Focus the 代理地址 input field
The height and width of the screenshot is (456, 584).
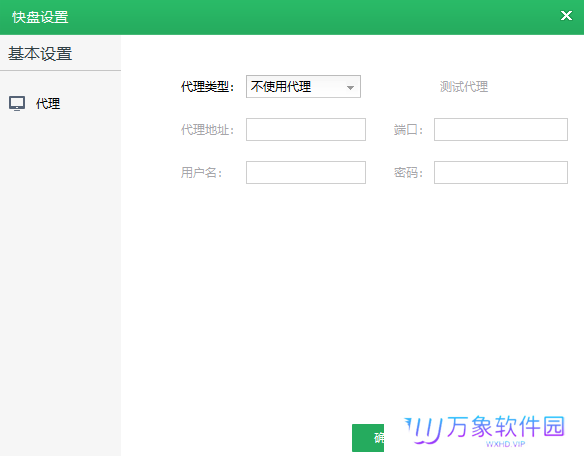[x=306, y=130]
